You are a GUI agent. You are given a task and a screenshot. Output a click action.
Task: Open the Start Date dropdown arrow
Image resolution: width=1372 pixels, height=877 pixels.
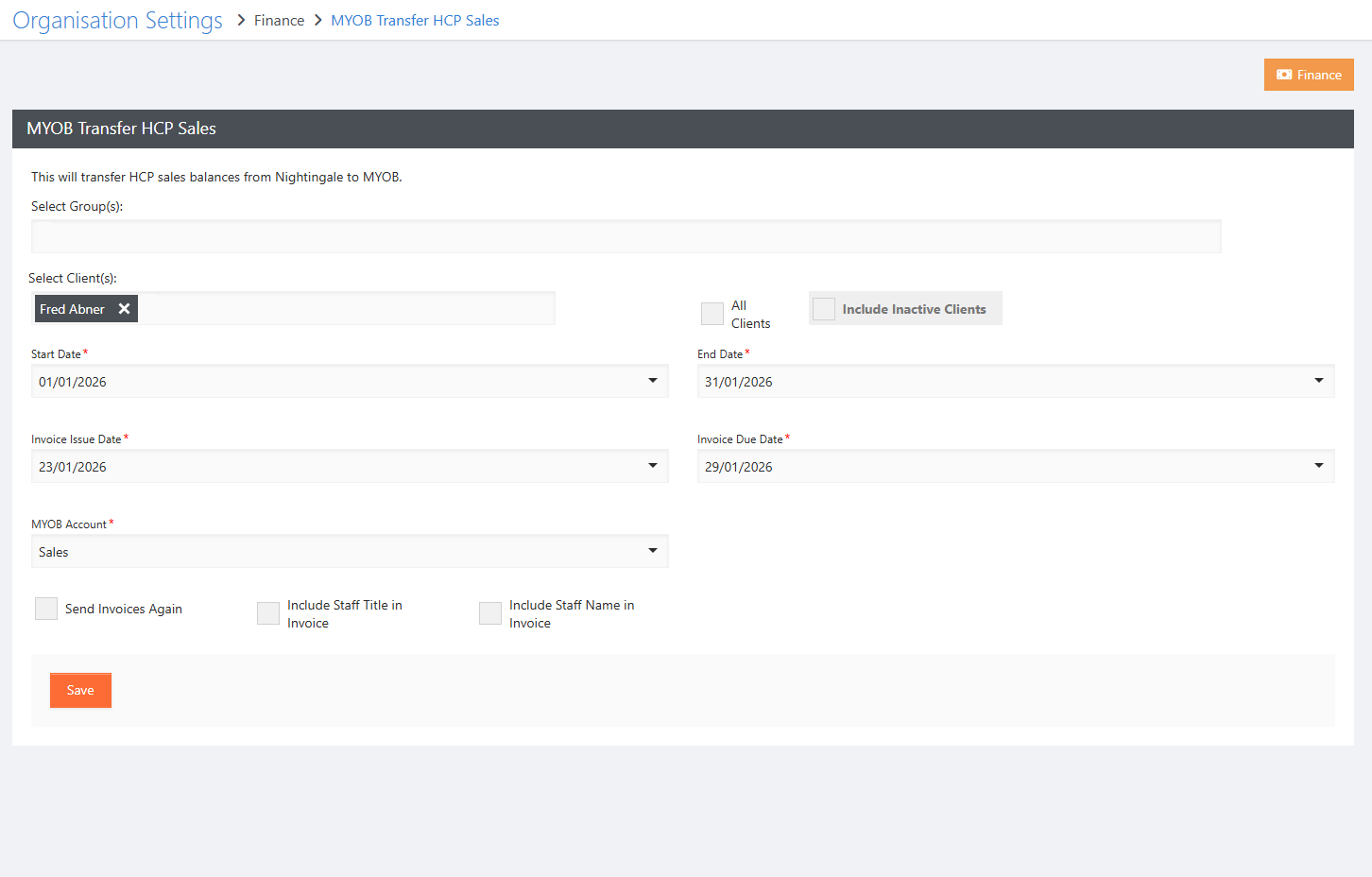pos(652,381)
